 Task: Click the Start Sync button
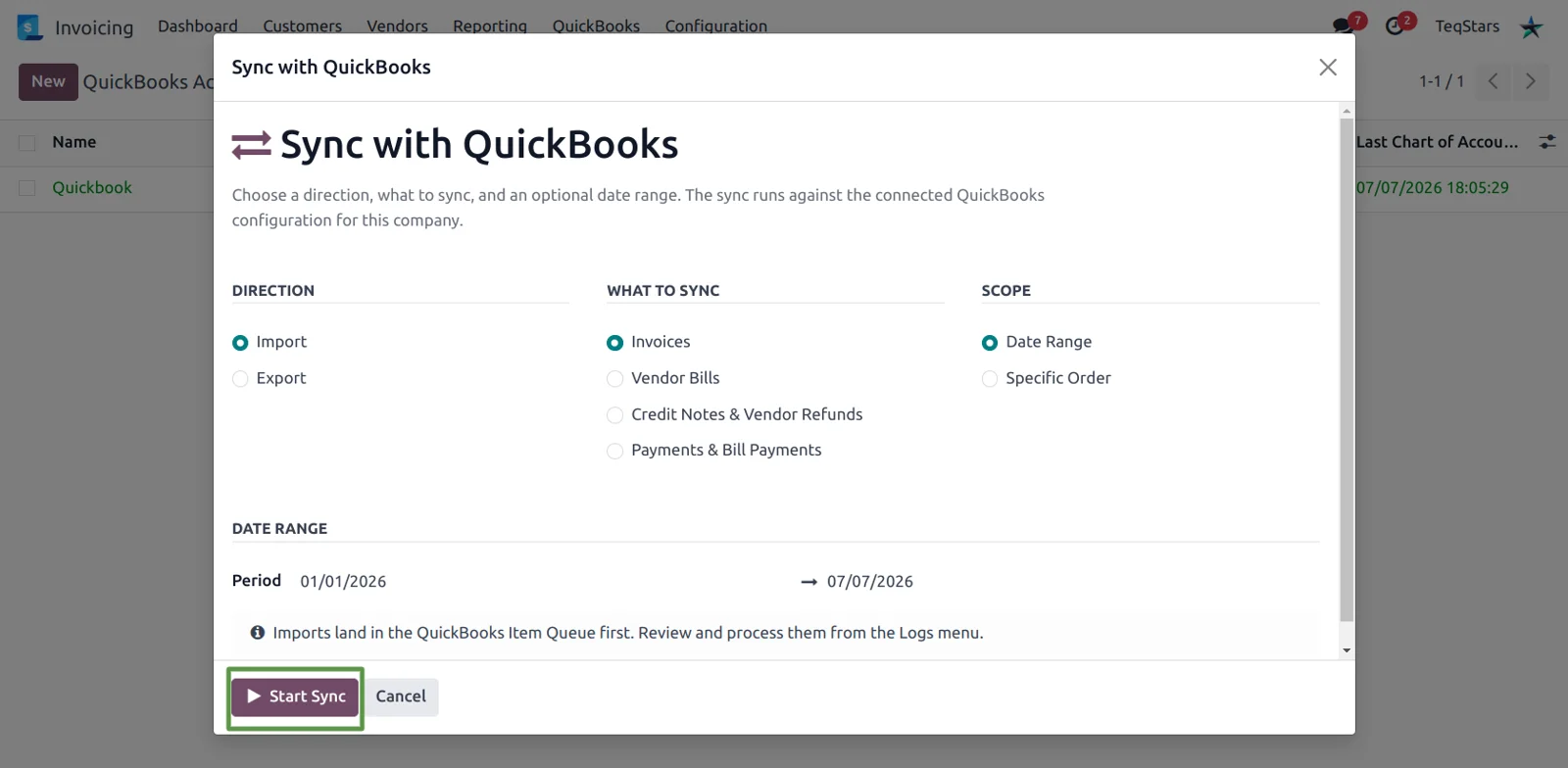coord(295,696)
